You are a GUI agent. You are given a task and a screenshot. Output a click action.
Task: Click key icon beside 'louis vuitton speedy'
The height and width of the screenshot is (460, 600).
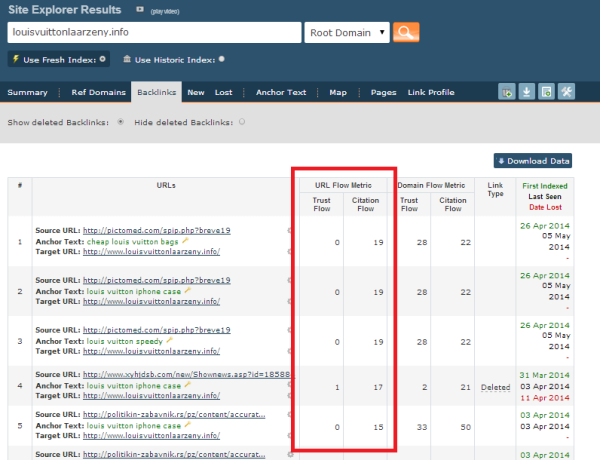170,340
